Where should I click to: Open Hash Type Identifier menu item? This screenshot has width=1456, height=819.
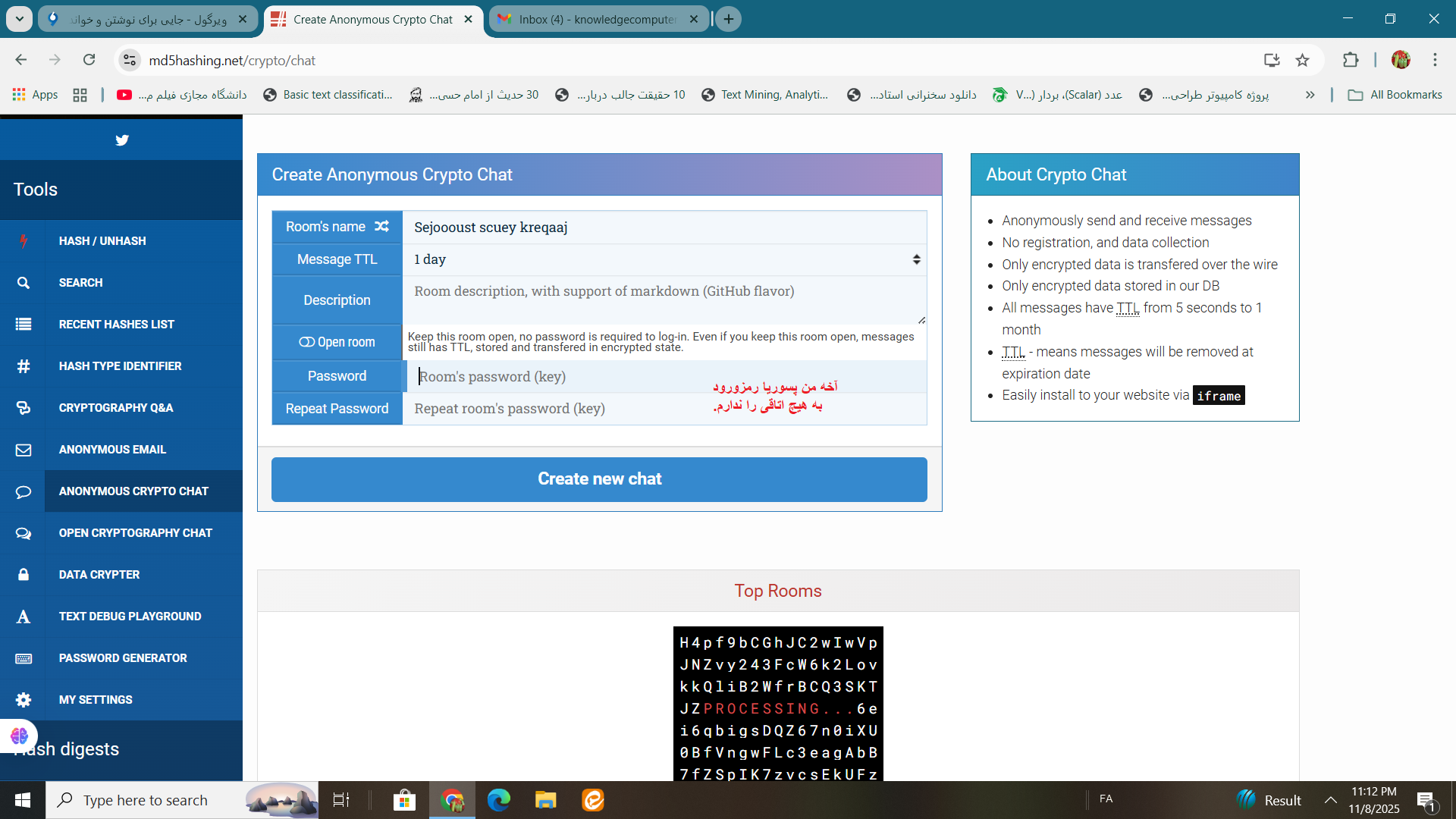[x=120, y=366]
